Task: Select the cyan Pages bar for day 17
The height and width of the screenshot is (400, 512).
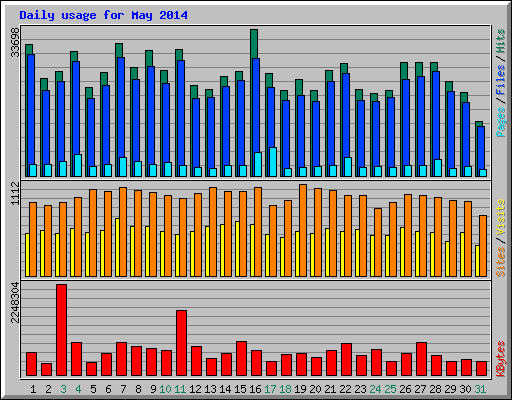Action: 273,162
